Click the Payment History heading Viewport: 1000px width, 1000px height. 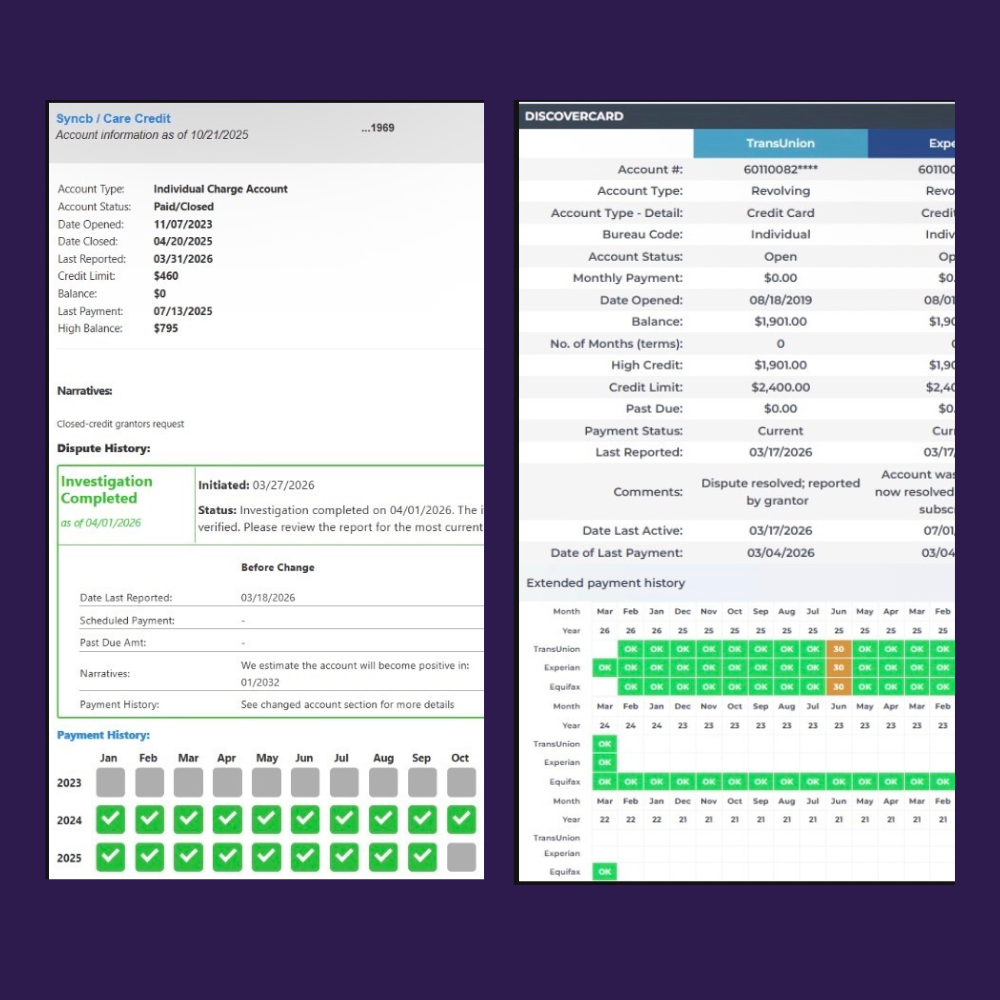tap(103, 735)
